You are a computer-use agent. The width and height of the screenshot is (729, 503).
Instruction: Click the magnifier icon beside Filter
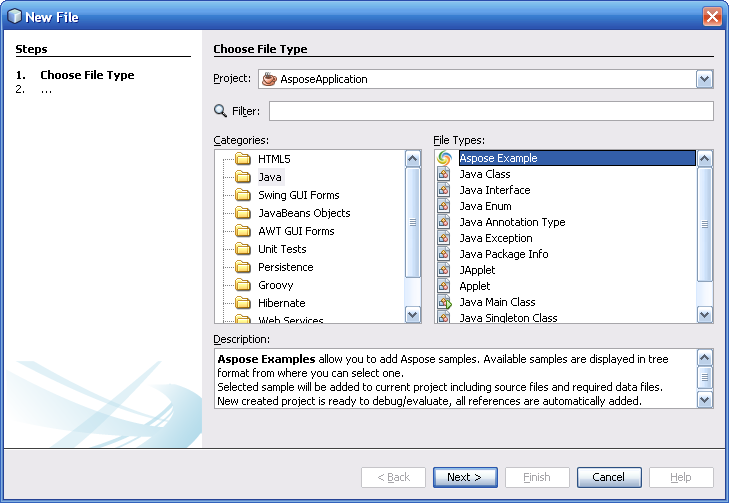[220, 111]
